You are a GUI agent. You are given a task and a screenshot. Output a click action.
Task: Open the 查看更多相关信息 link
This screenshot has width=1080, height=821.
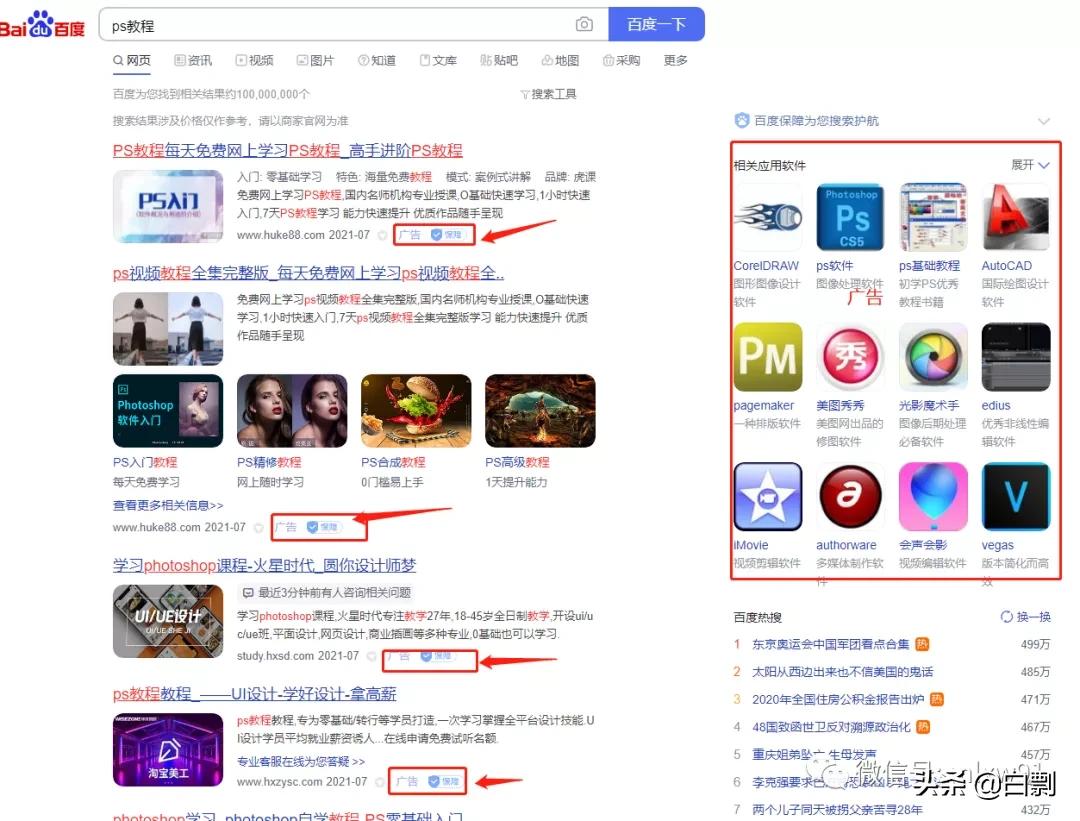[x=167, y=505]
